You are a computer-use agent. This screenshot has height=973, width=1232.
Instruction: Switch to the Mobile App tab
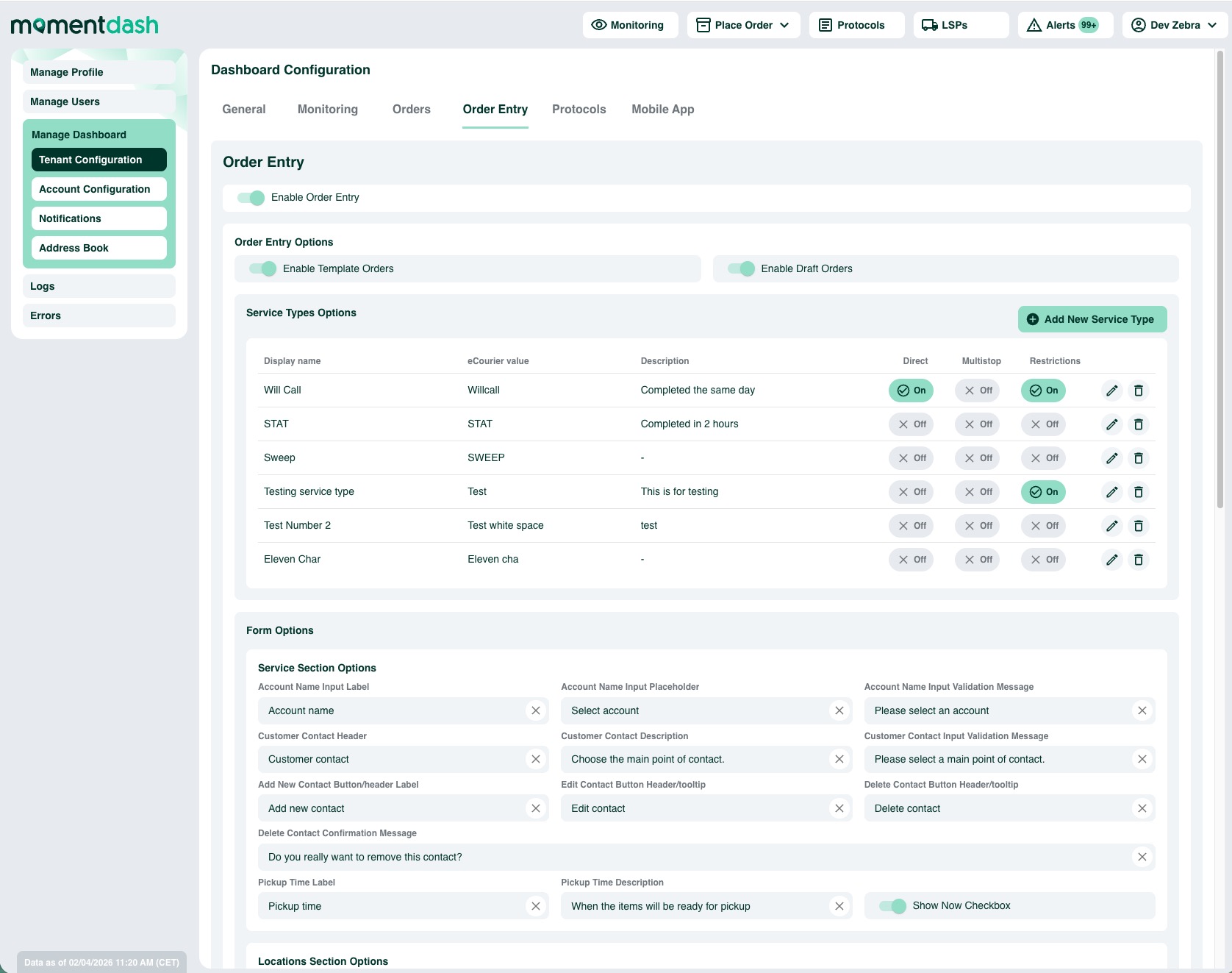[662, 110]
